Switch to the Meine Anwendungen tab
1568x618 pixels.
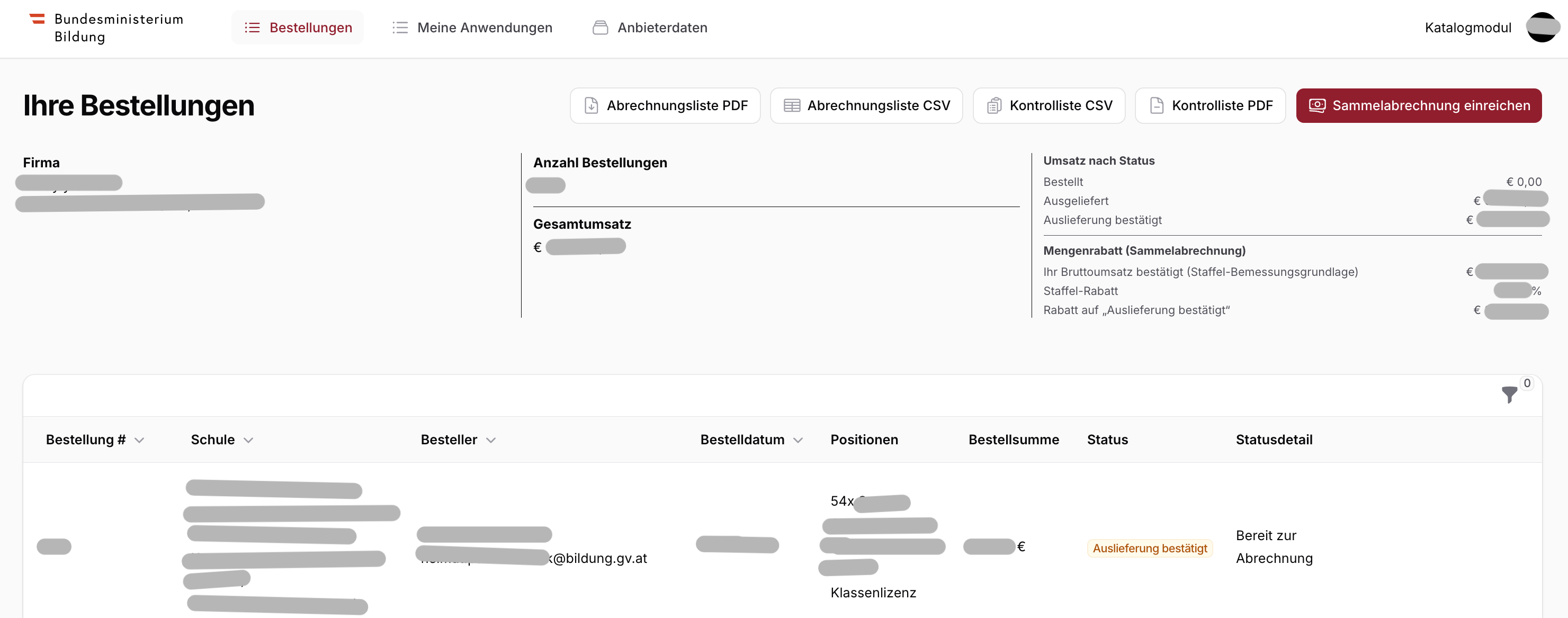tap(484, 28)
